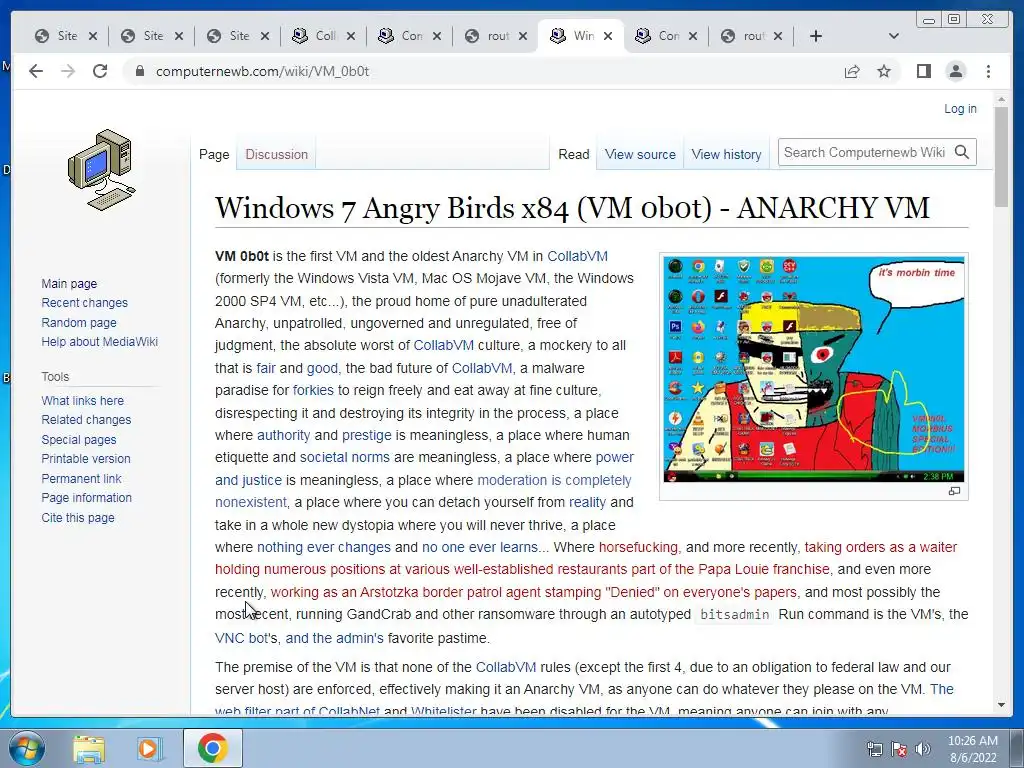
Task: Open the Chrome profile avatar icon
Action: click(x=956, y=71)
